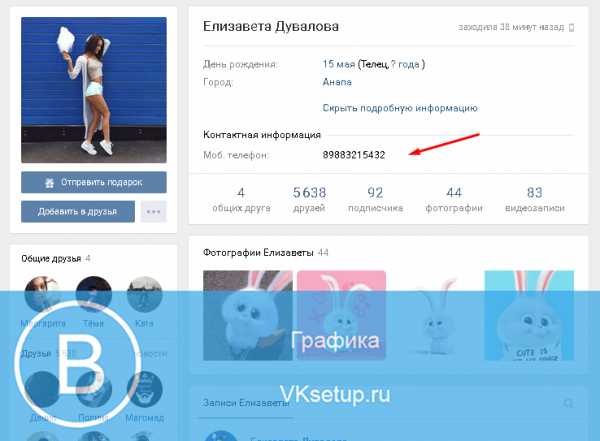Collapse details via Скрыть подробную информацию

tap(400, 108)
